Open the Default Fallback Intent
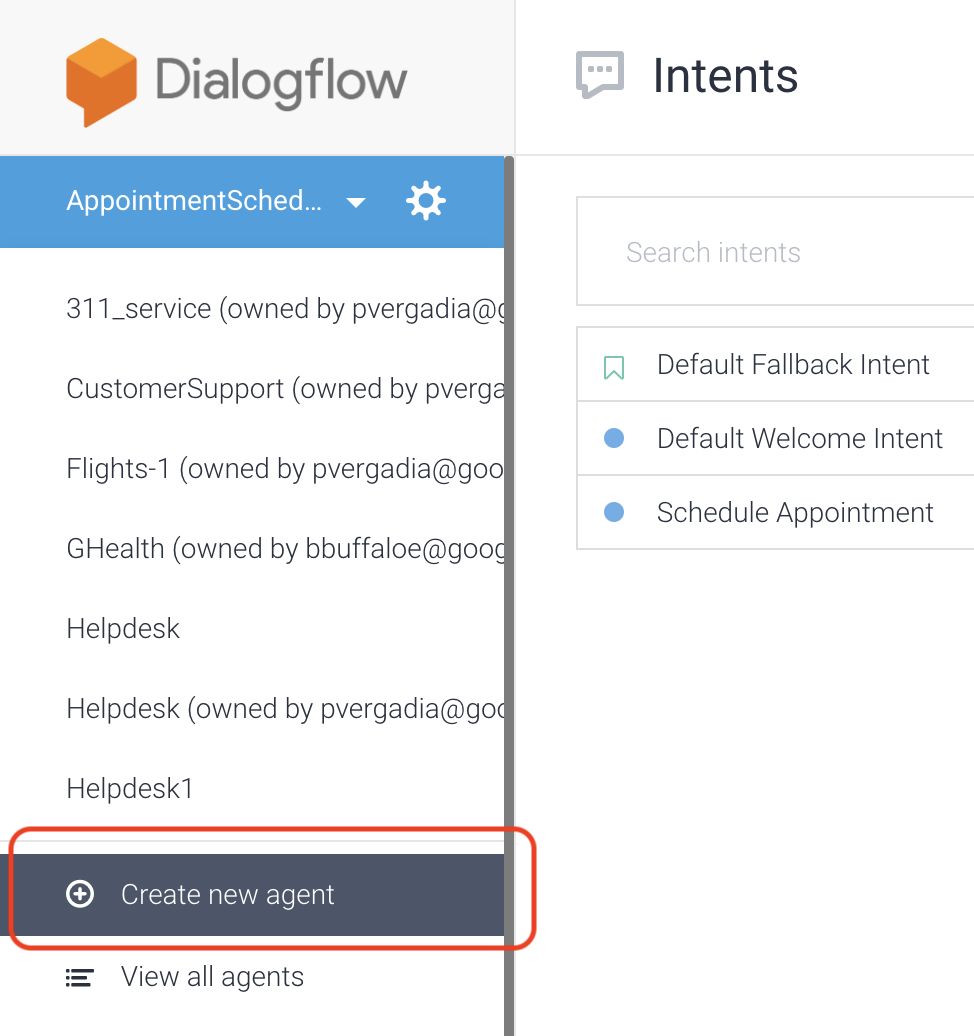Image resolution: width=974 pixels, height=1036 pixels. click(x=793, y=365)
